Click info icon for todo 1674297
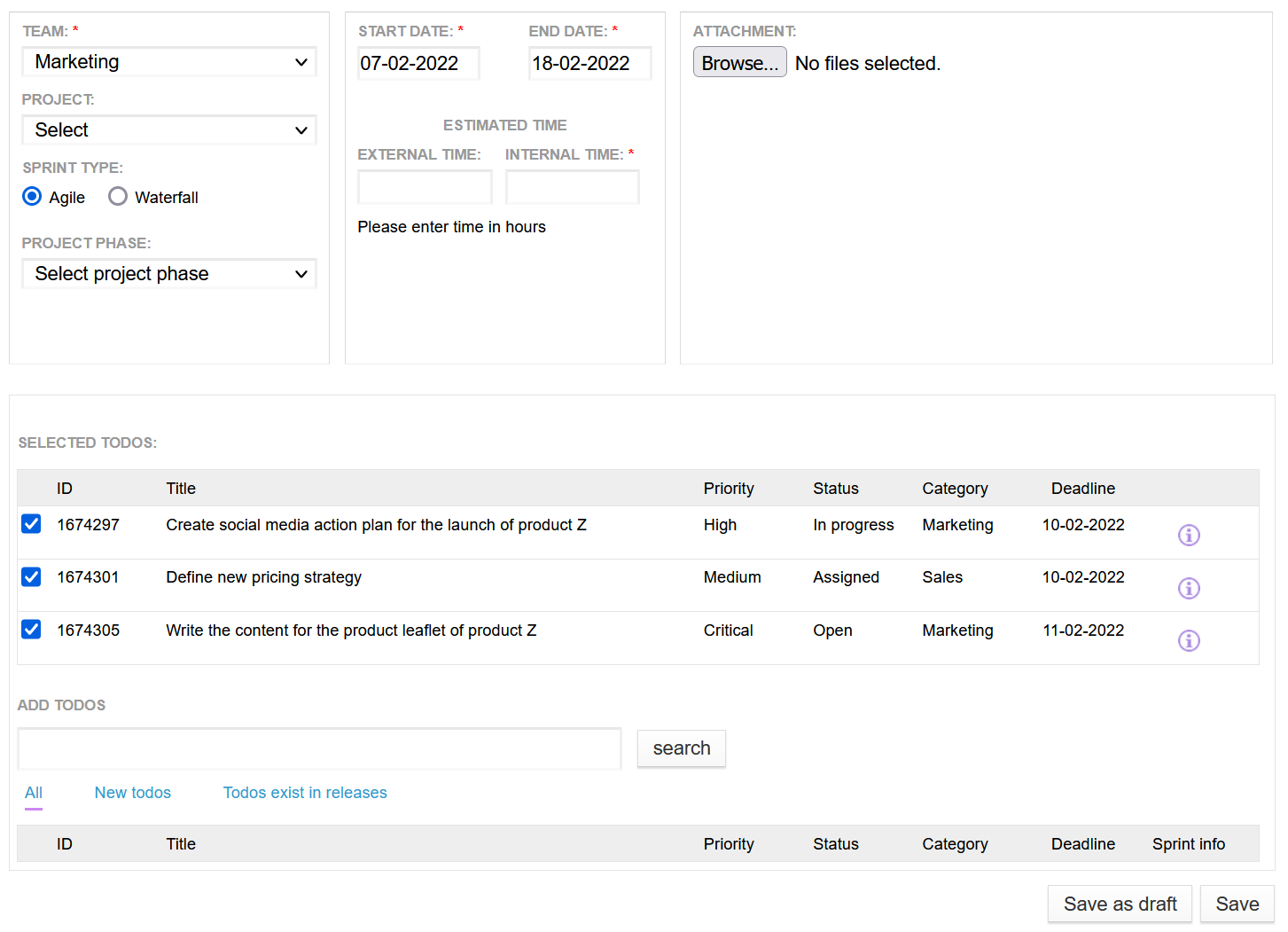The height and width of the screenshot is (932, 1288). [1188, 535]
